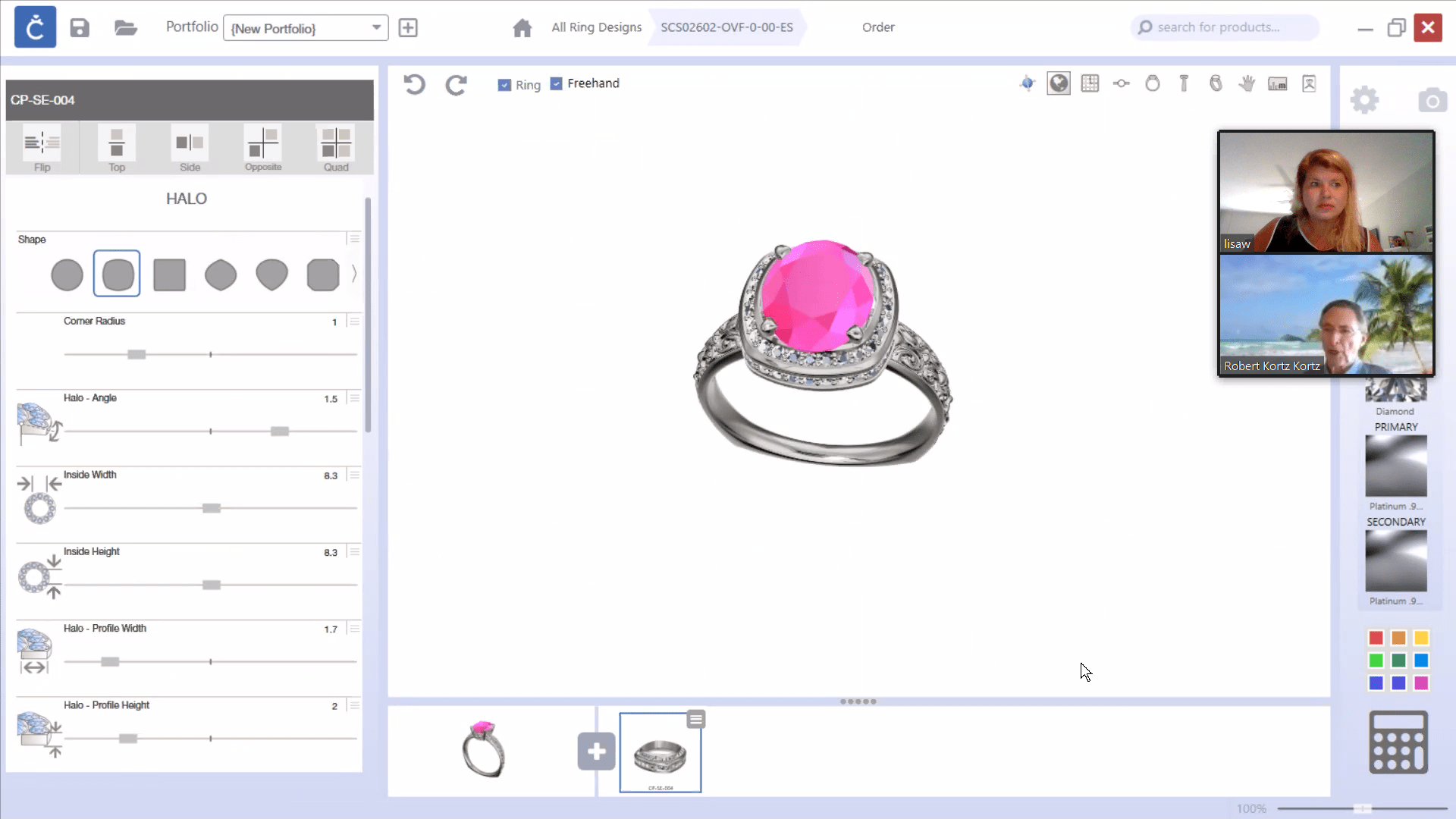This screenshot has width=1456, height=819.
Task: Open the Order tab
Action: click(x=878, y=27)
